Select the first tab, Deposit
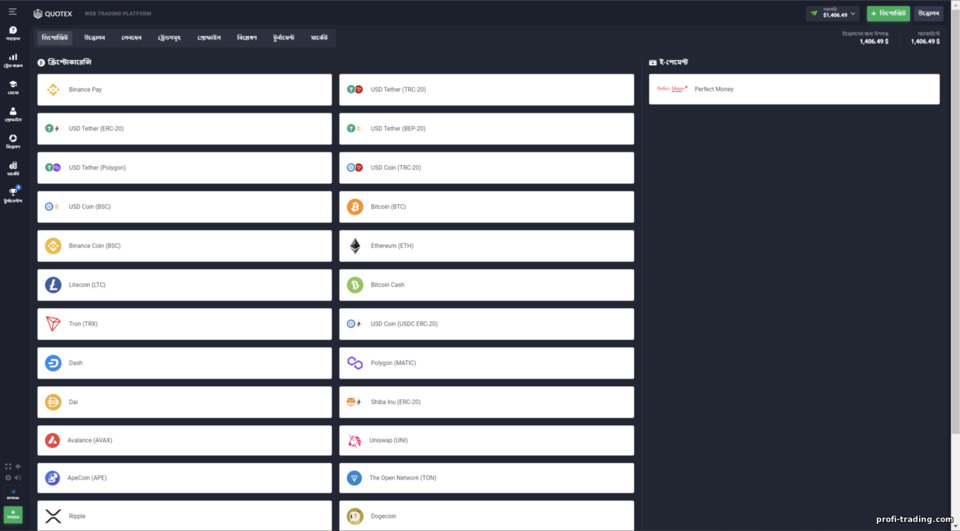The height and width of the screenshot is (531, 960). click(x=54, y=38)
